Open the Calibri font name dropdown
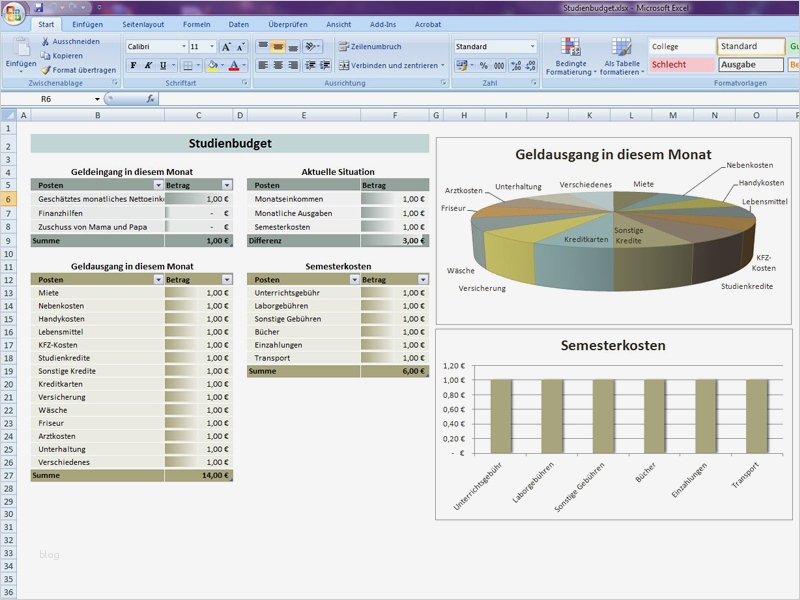The width and height of the screenshot is (800, 600). [x=184, y=47]
